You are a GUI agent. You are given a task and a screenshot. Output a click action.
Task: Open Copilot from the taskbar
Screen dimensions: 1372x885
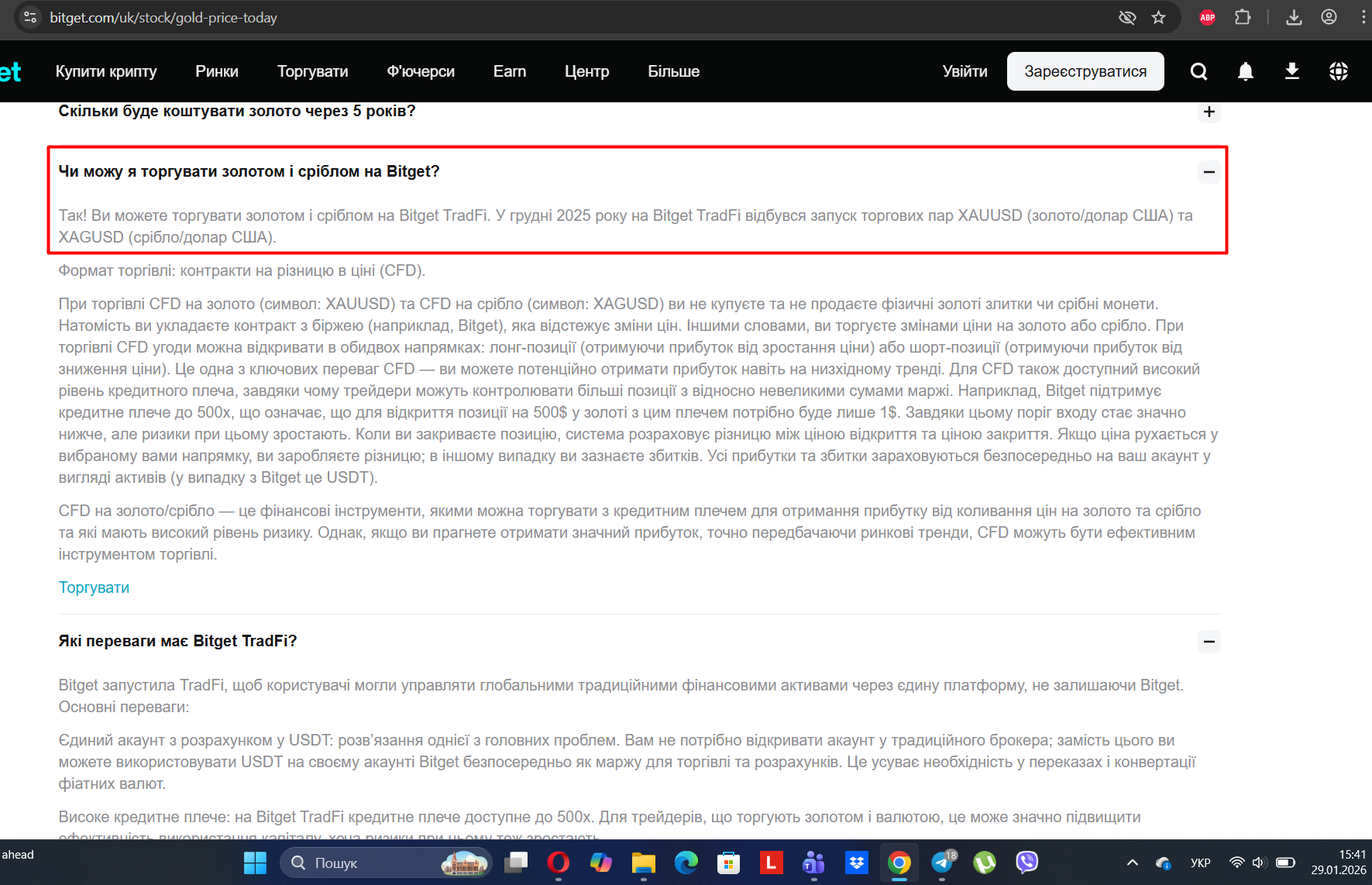[600, 863]
